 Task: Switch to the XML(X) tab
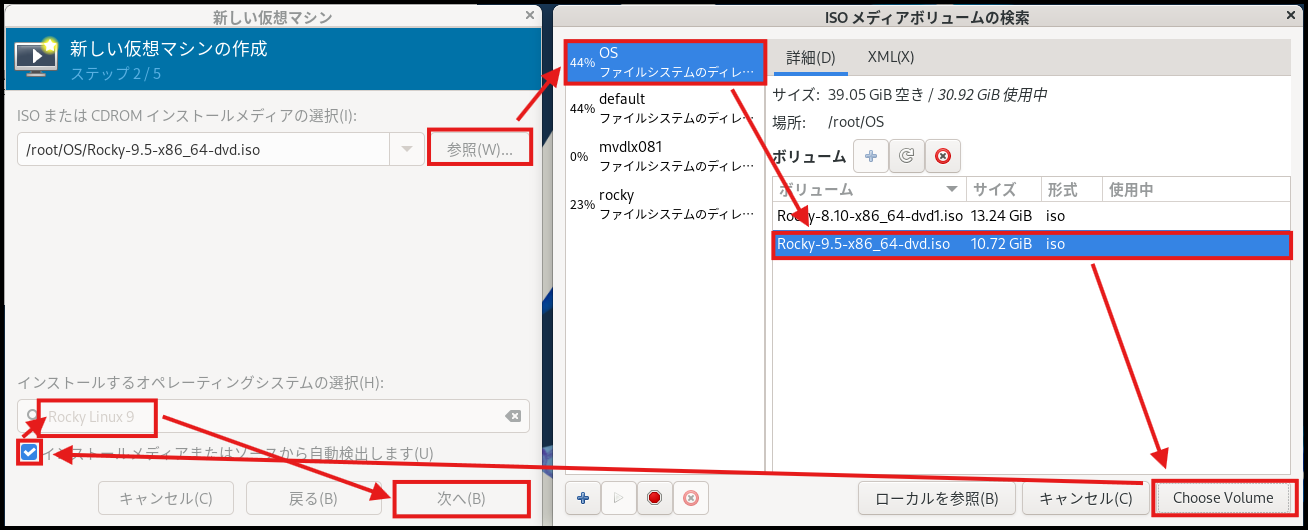pyautogui.click(x=891, y=57)
